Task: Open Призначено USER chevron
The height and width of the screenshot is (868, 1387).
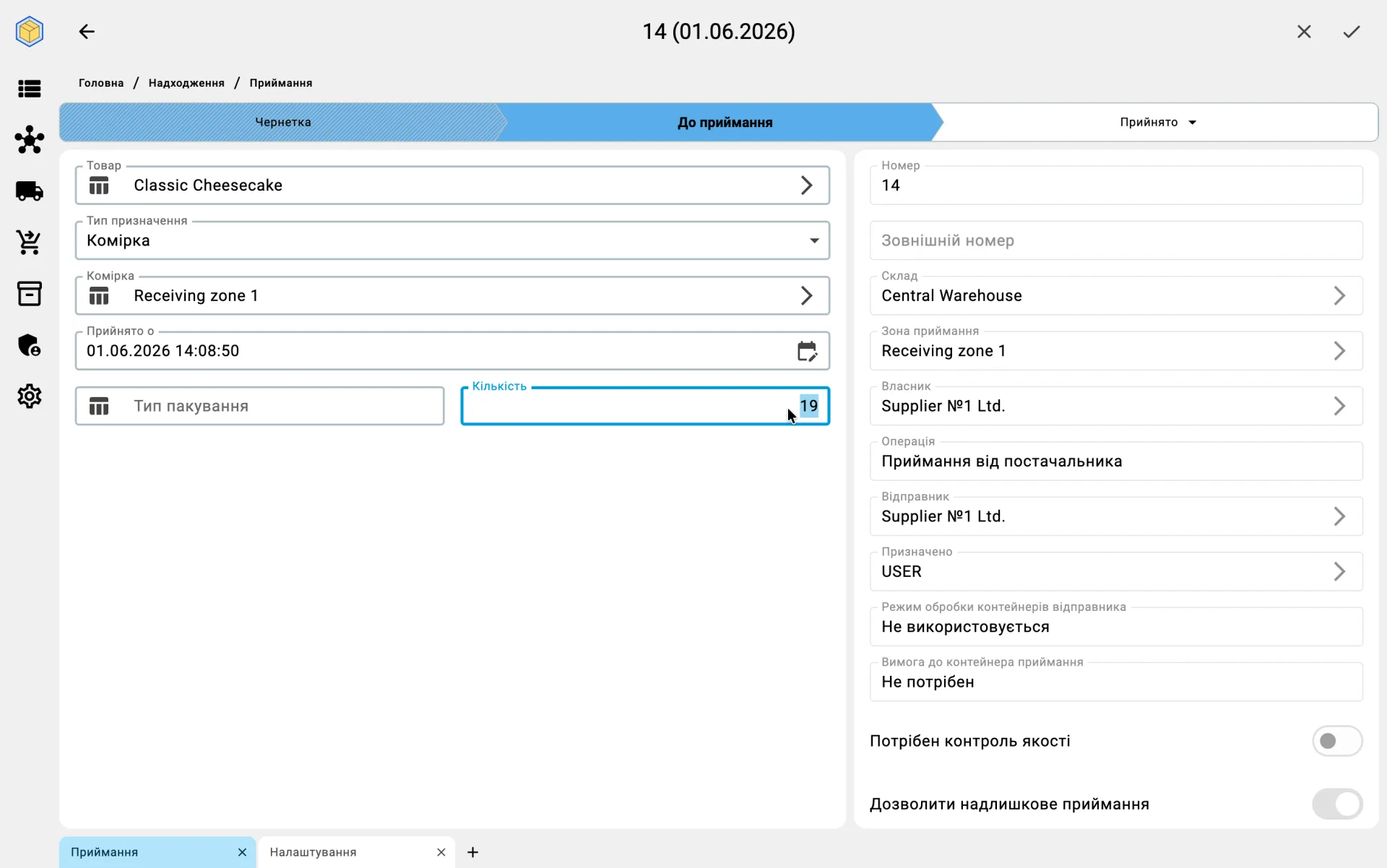Action: pyautogui.click(x=1339, y=572)
